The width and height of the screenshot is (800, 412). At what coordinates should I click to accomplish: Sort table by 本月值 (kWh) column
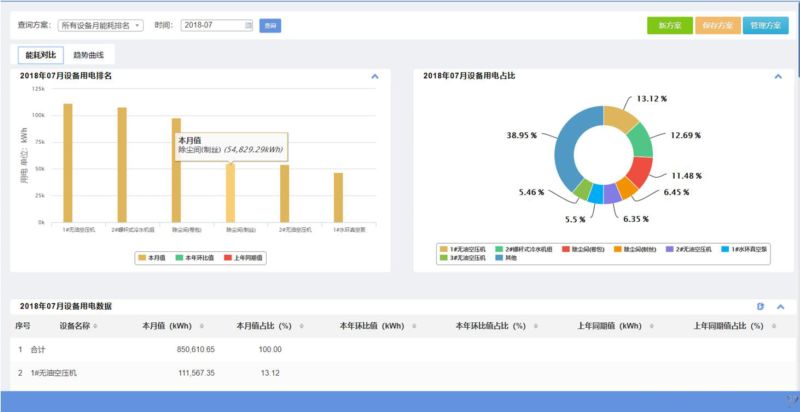click(203, 326)
